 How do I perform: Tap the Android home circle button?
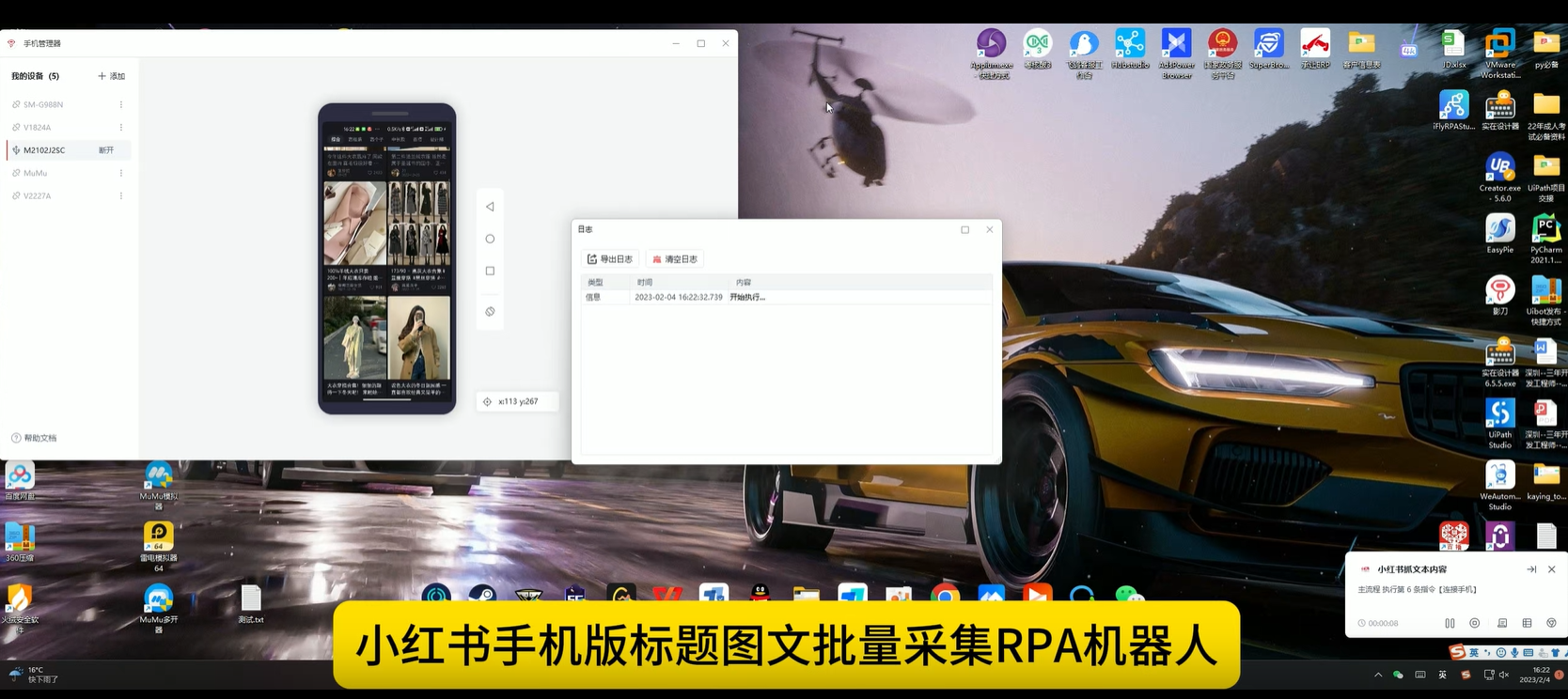click(490, 239)
